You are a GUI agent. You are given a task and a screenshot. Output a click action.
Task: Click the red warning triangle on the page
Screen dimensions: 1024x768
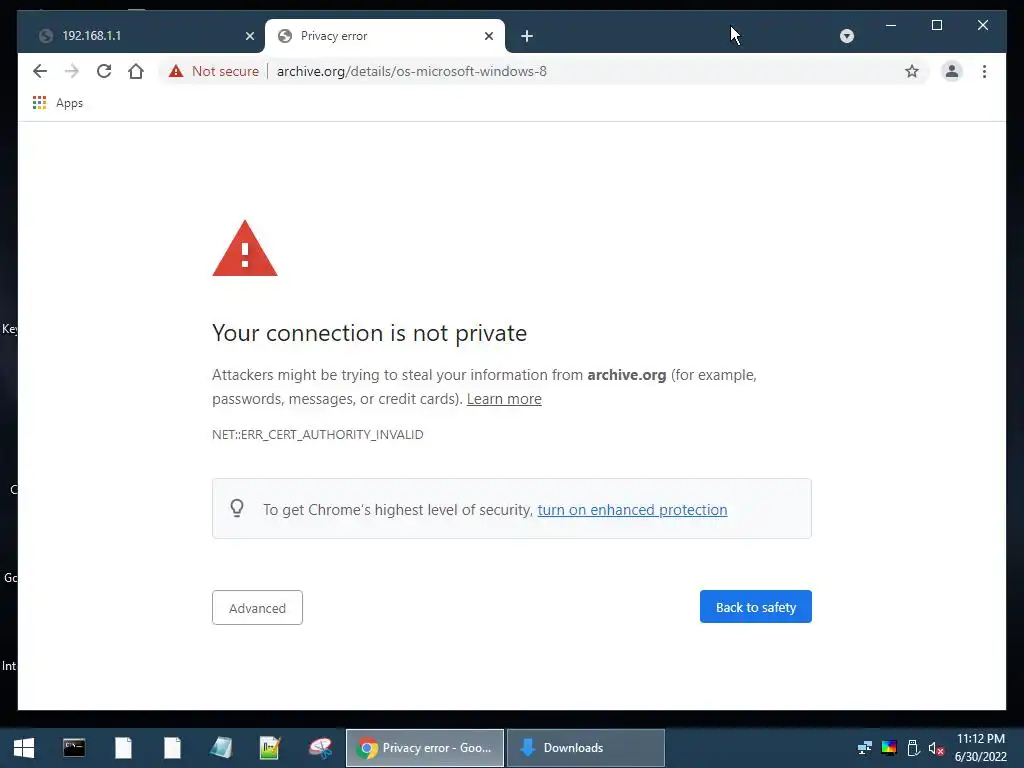coord(245,249)
